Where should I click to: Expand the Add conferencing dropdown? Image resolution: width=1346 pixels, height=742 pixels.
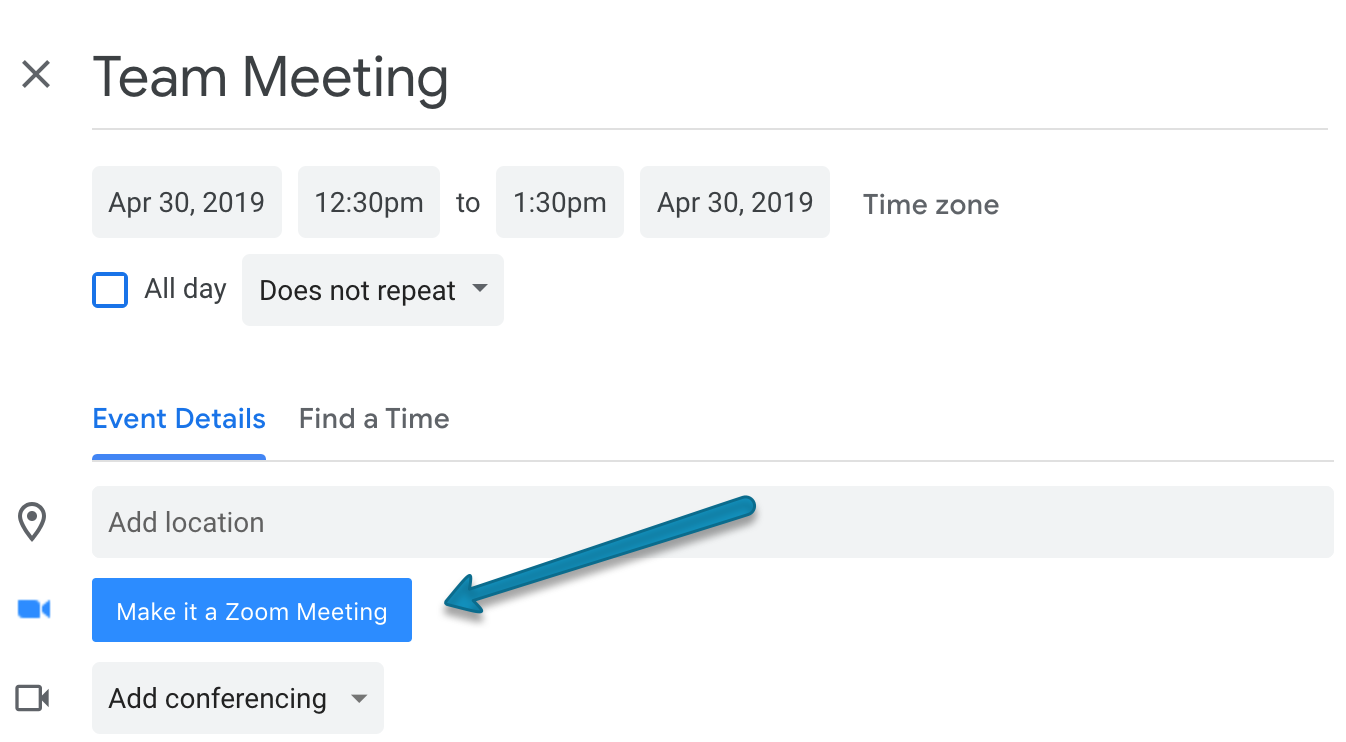(238, 697)
